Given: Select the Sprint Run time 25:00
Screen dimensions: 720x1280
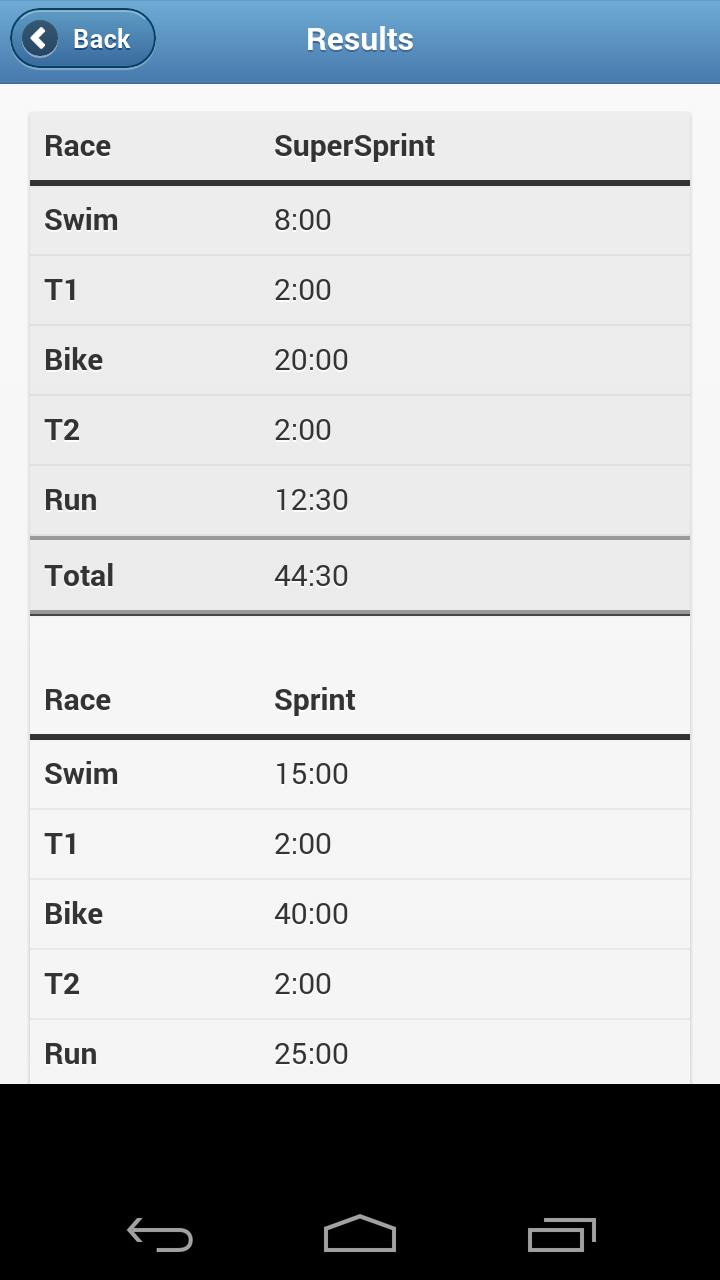Looking at the screenshot, I should [311, 1054].
